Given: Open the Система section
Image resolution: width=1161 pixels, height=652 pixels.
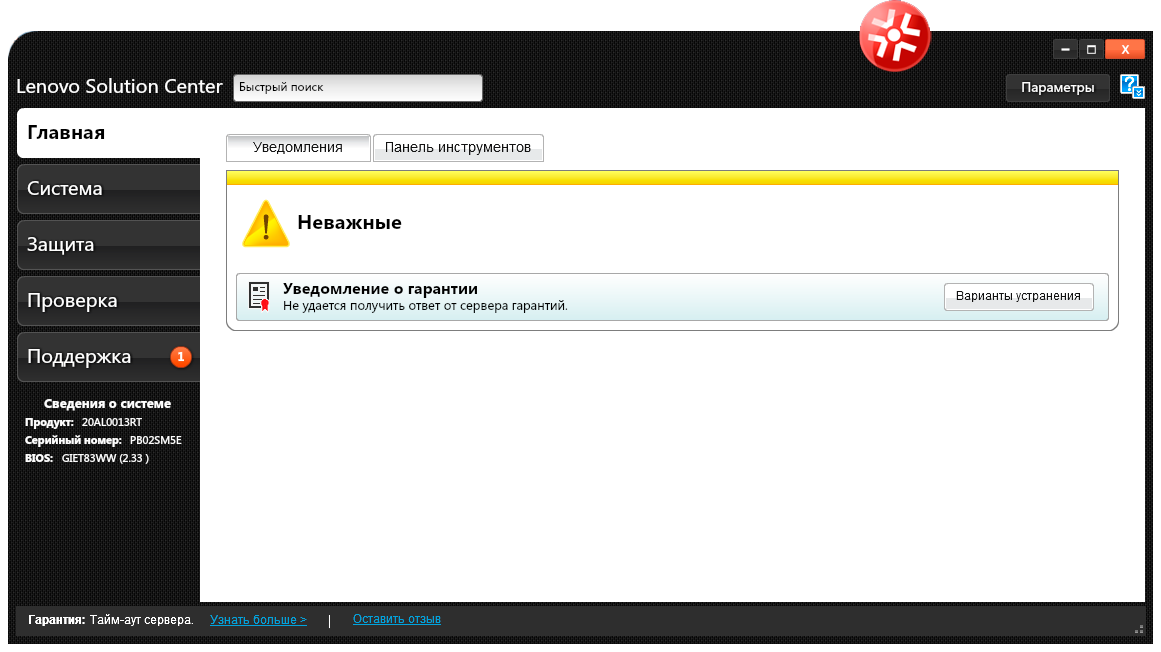Looking at the screenshot, I should click(x=108, y=189).
